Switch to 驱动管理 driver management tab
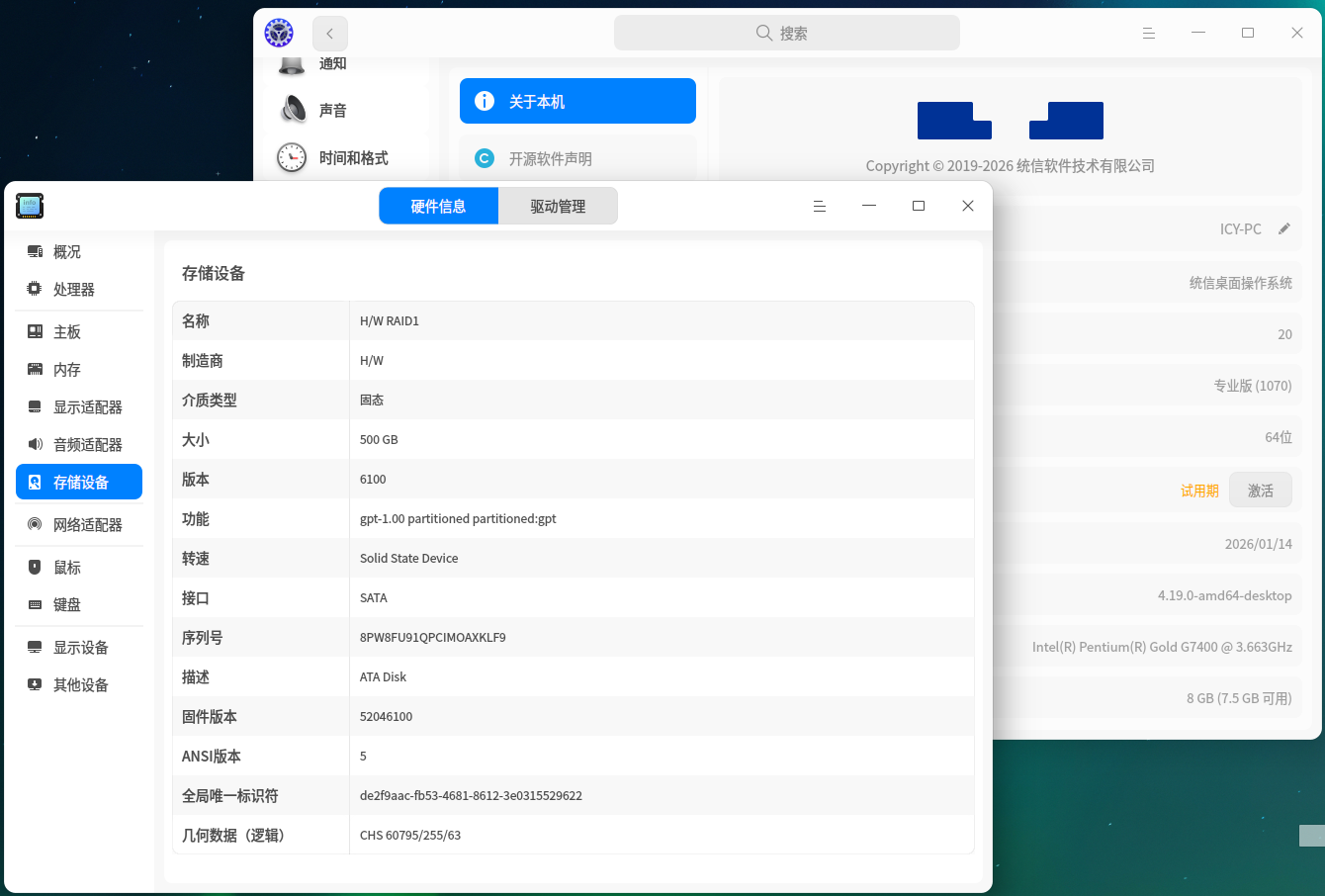Viewport: 1325px width, 896px height. [558, 206]
